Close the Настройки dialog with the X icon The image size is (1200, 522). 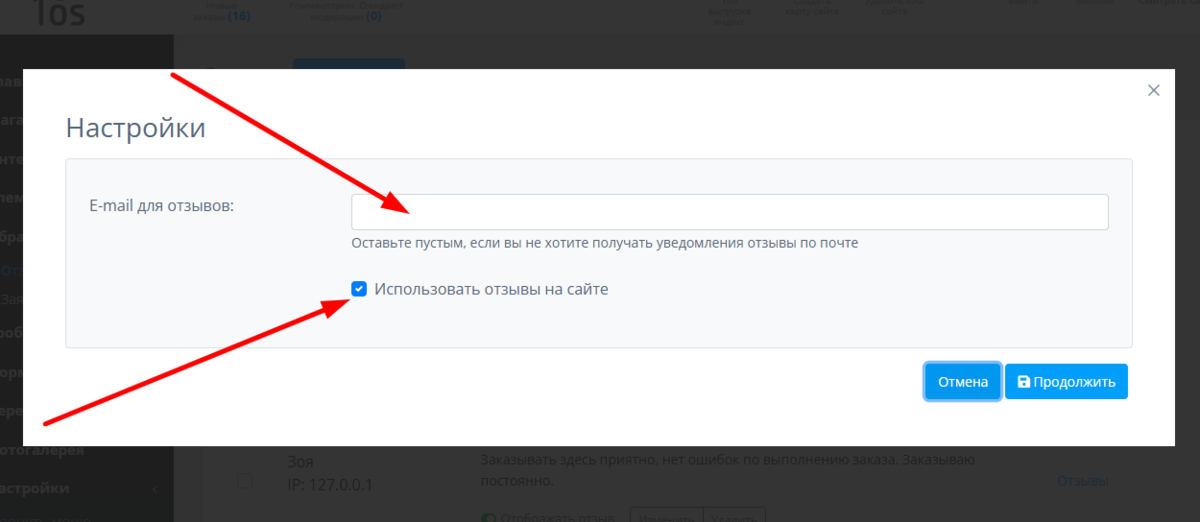click(x=1153, y=90)
